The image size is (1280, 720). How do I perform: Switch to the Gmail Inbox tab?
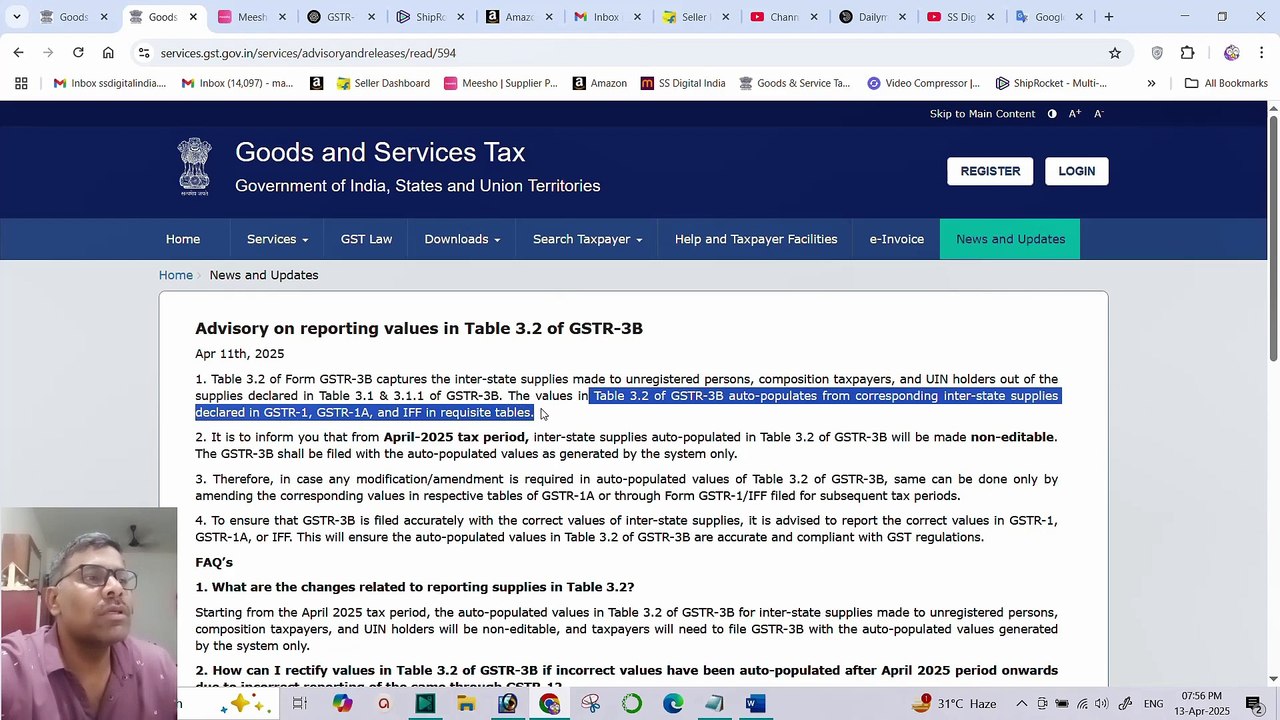(607, 17)
